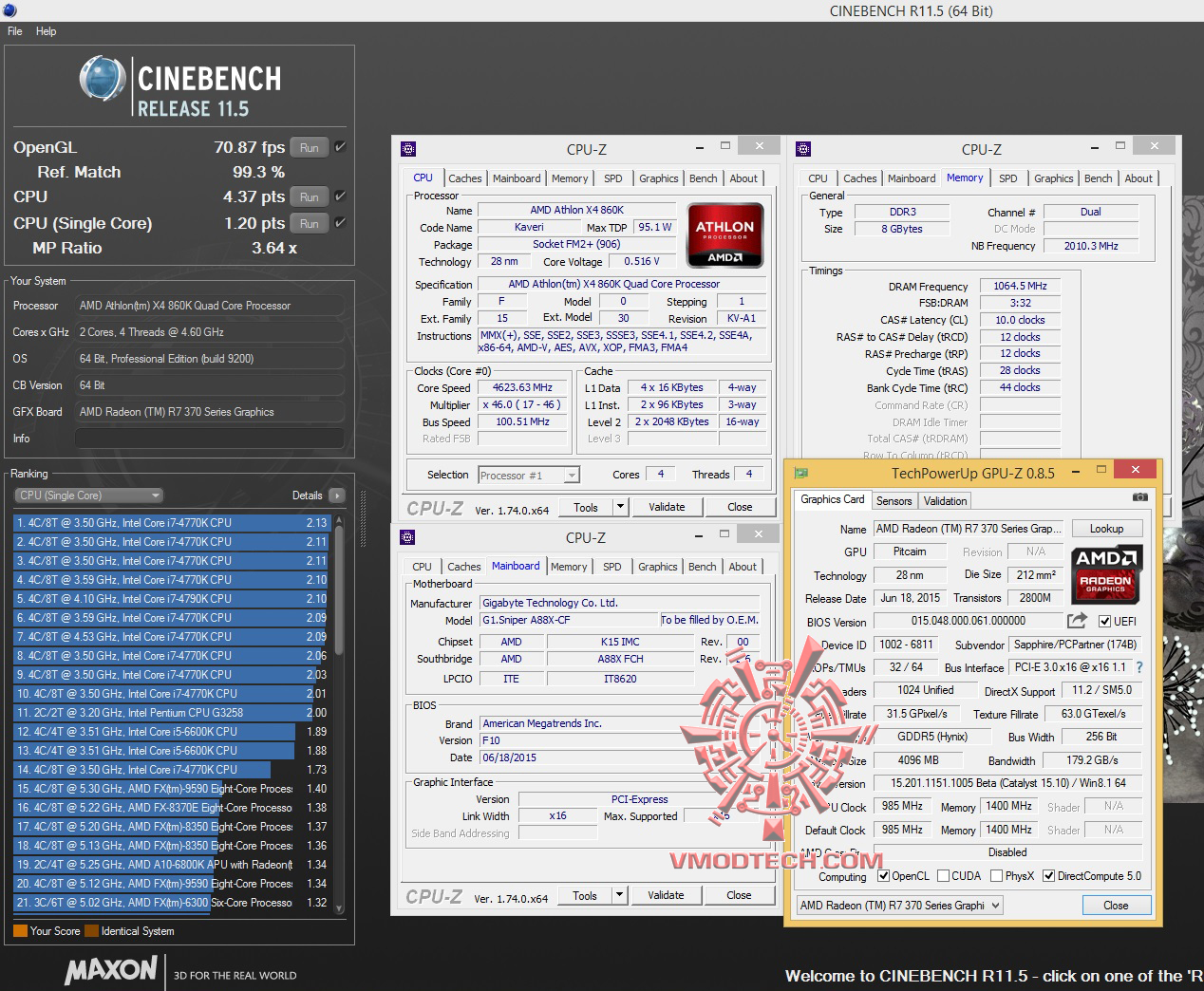Click the DRAM Frequency 1064.5 MHz value
The width and height of the screenshot is (1204, 991).
1020,286
